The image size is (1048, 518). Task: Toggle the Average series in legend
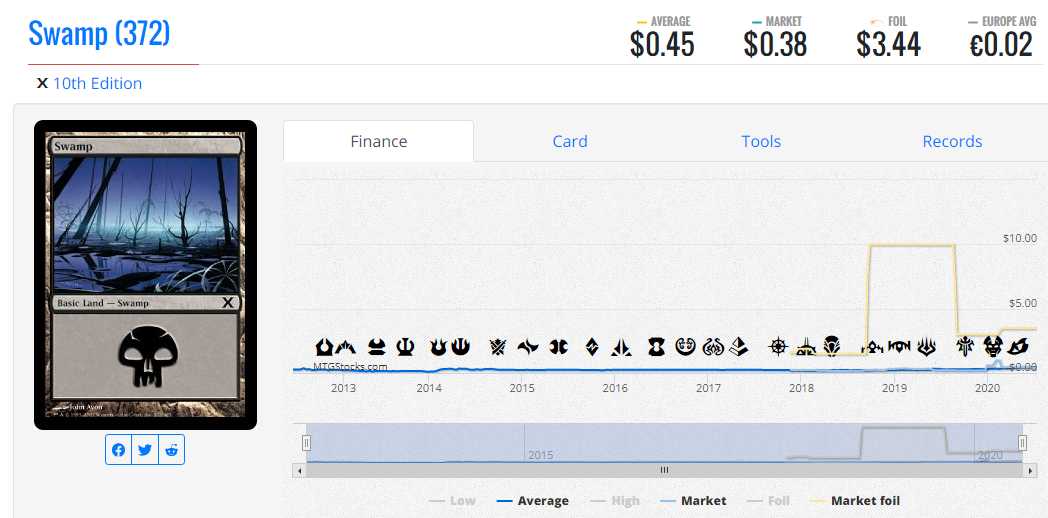point(533,501)
